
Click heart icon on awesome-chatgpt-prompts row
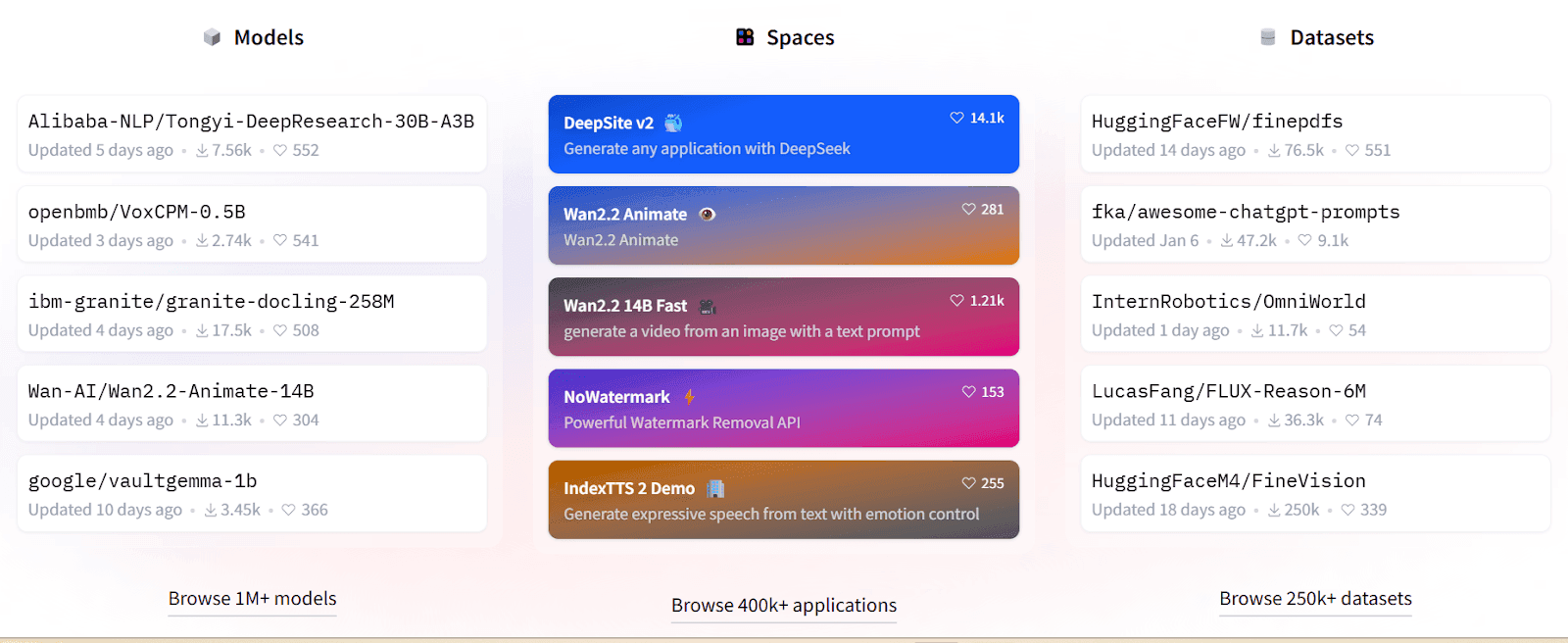tap(1304, 240)
